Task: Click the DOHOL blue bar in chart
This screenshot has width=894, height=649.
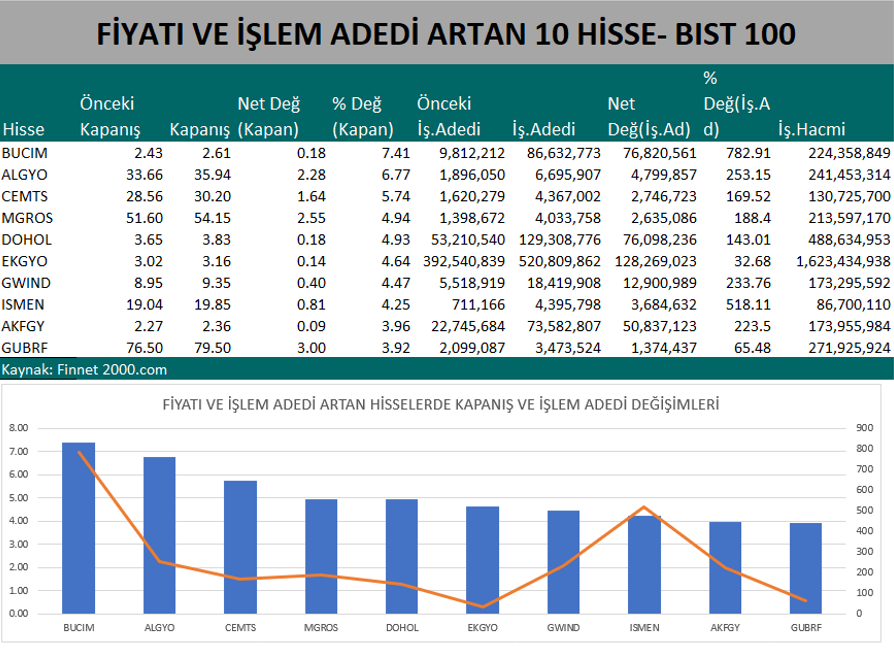Action: [402, 557]
